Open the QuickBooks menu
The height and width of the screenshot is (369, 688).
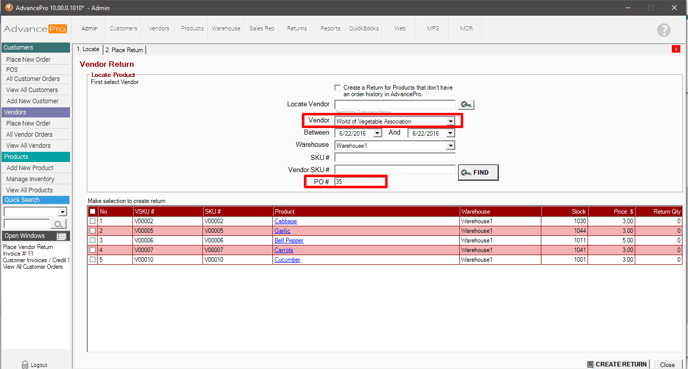click(x=364, y=29)
